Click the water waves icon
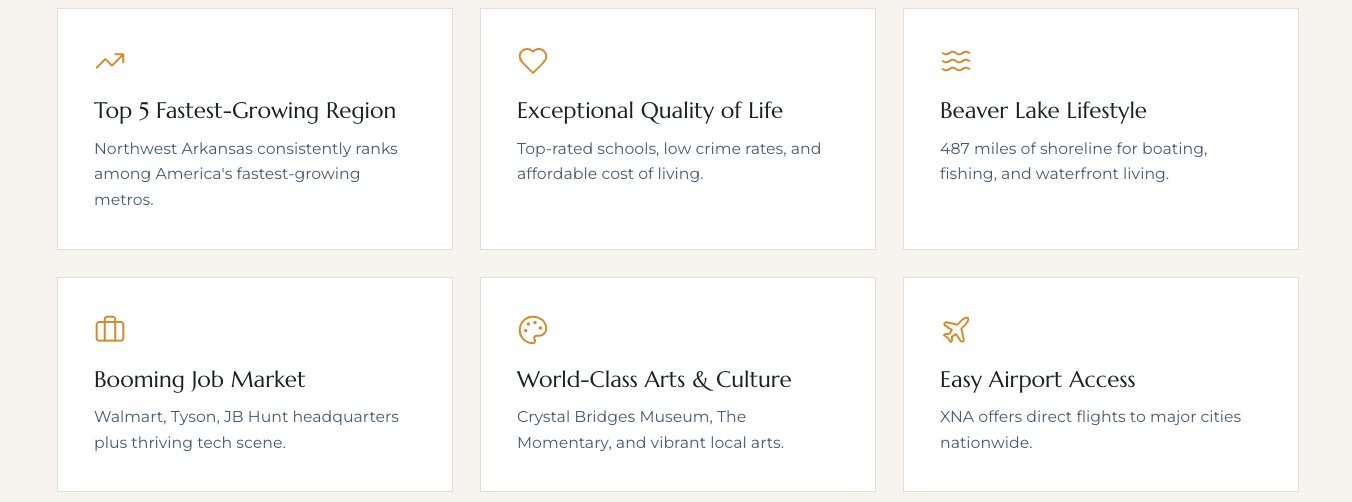1352x502 pixels. click(955, 61)
